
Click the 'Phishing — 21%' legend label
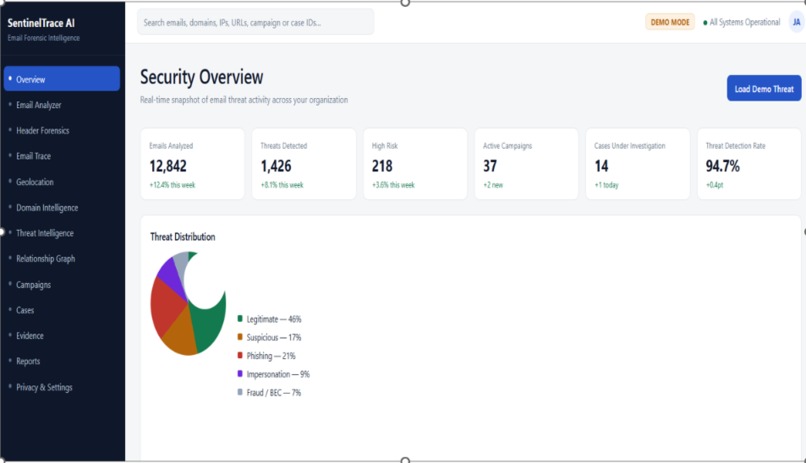(271, 356)
